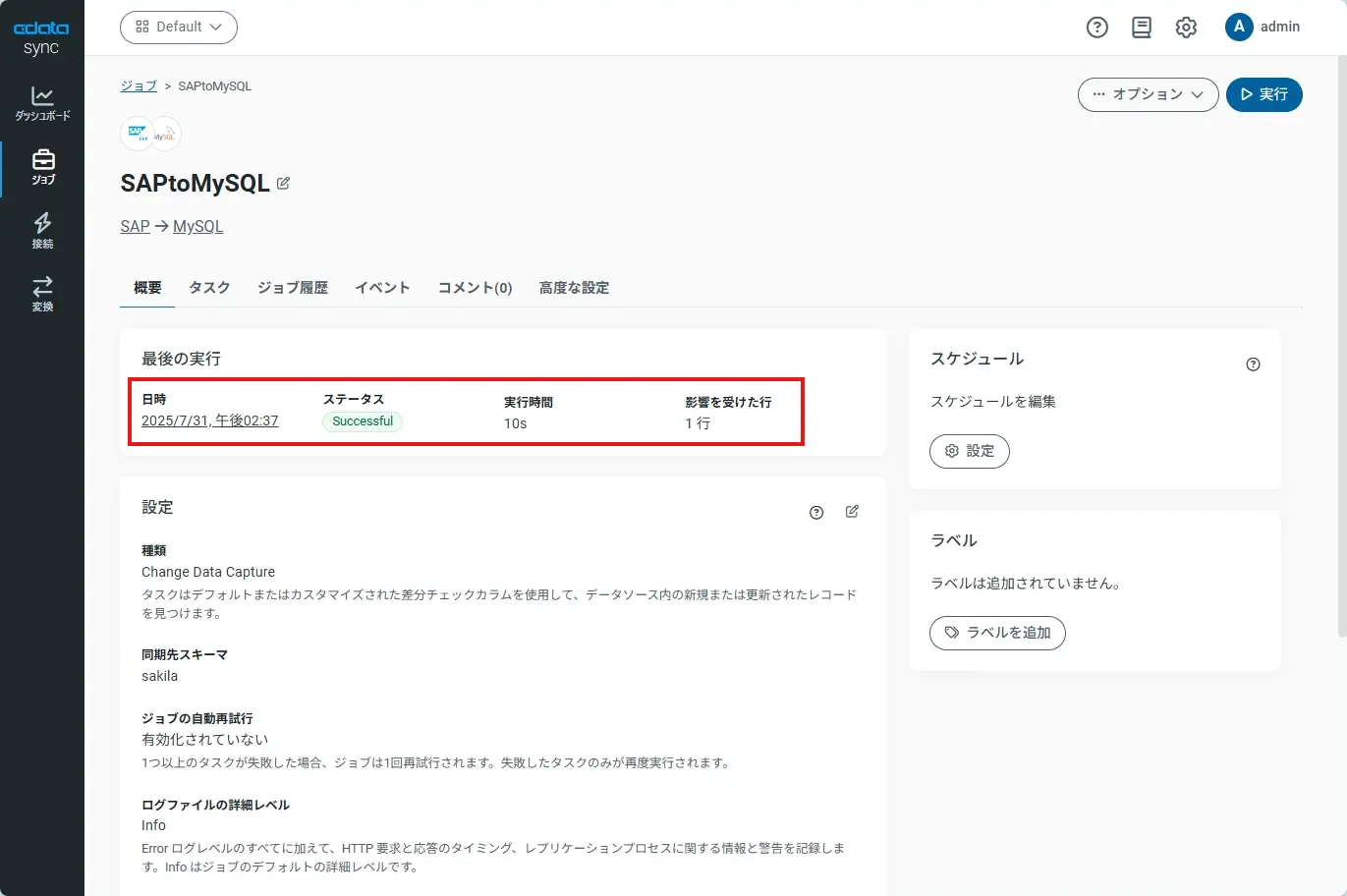Click the Change Data Capture value
Viewport: 1347px width, 896px height.
pyautogui.click(x=208, y=572)
